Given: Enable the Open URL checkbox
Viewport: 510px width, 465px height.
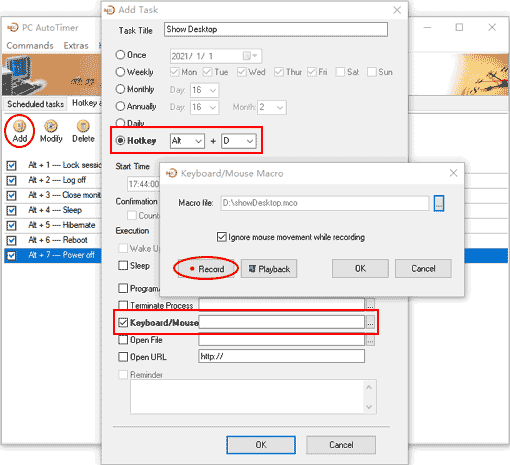Looking at the screenshot, I should coord(123,357).
